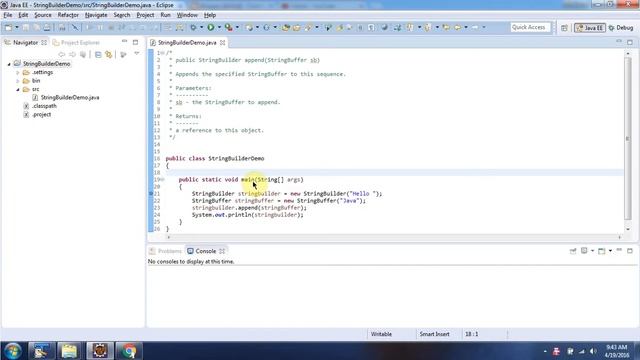This screenshot has width=640, height=360.
Task: Toggle the breakpoint marker on line 21
Action: [151, 193]
